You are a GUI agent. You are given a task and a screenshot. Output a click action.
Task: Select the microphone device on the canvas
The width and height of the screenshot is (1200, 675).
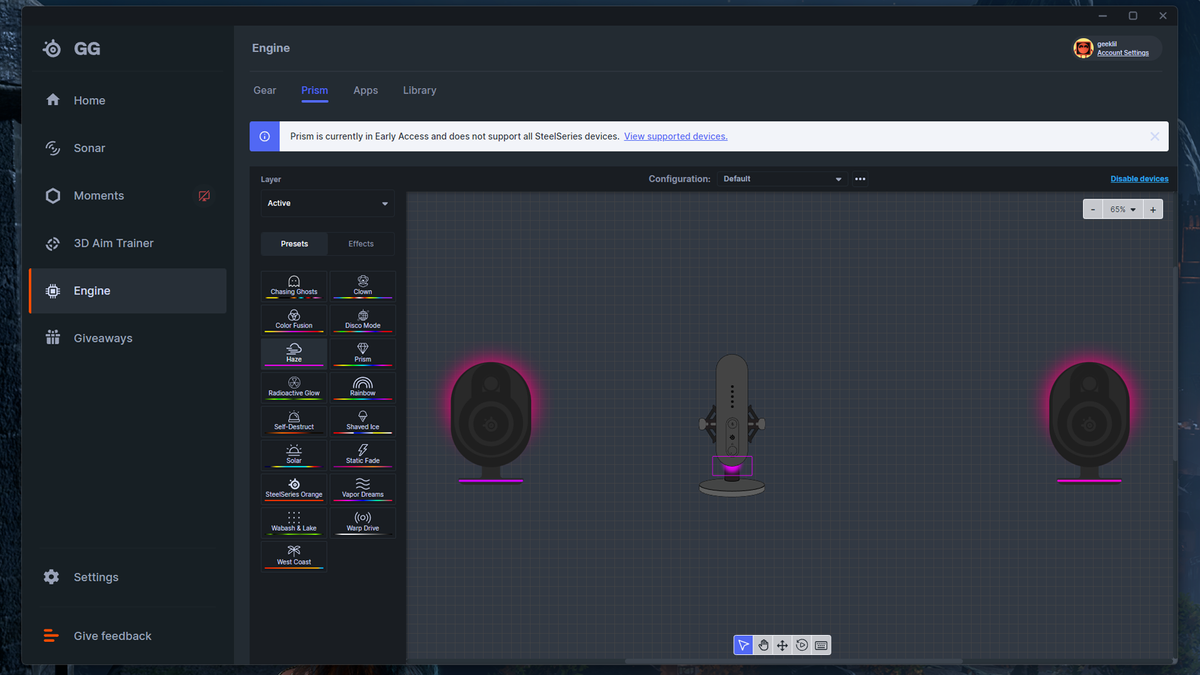coord(732,425)
